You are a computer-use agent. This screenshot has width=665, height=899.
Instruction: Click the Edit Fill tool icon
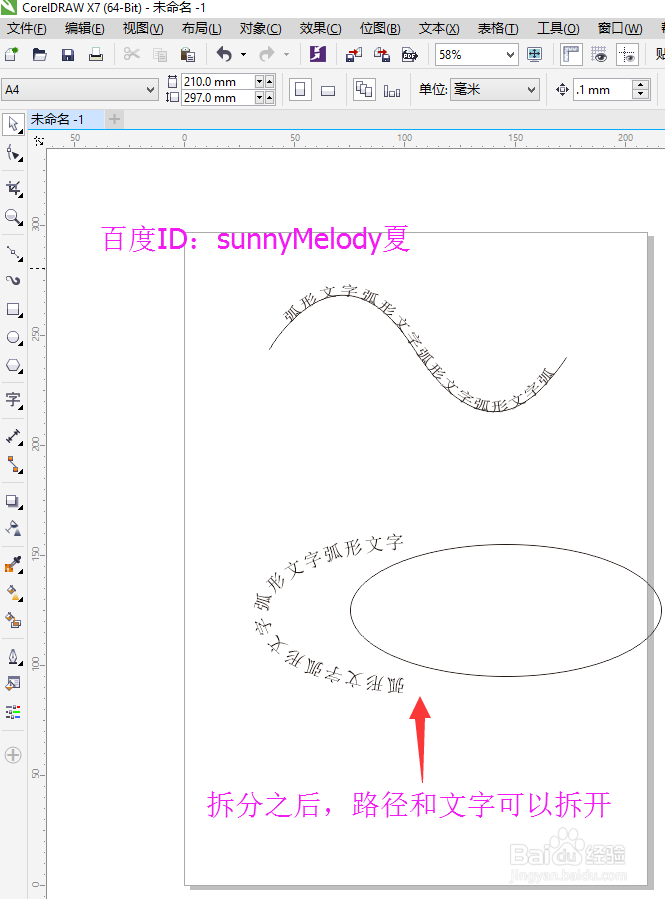tap(13, 683)
